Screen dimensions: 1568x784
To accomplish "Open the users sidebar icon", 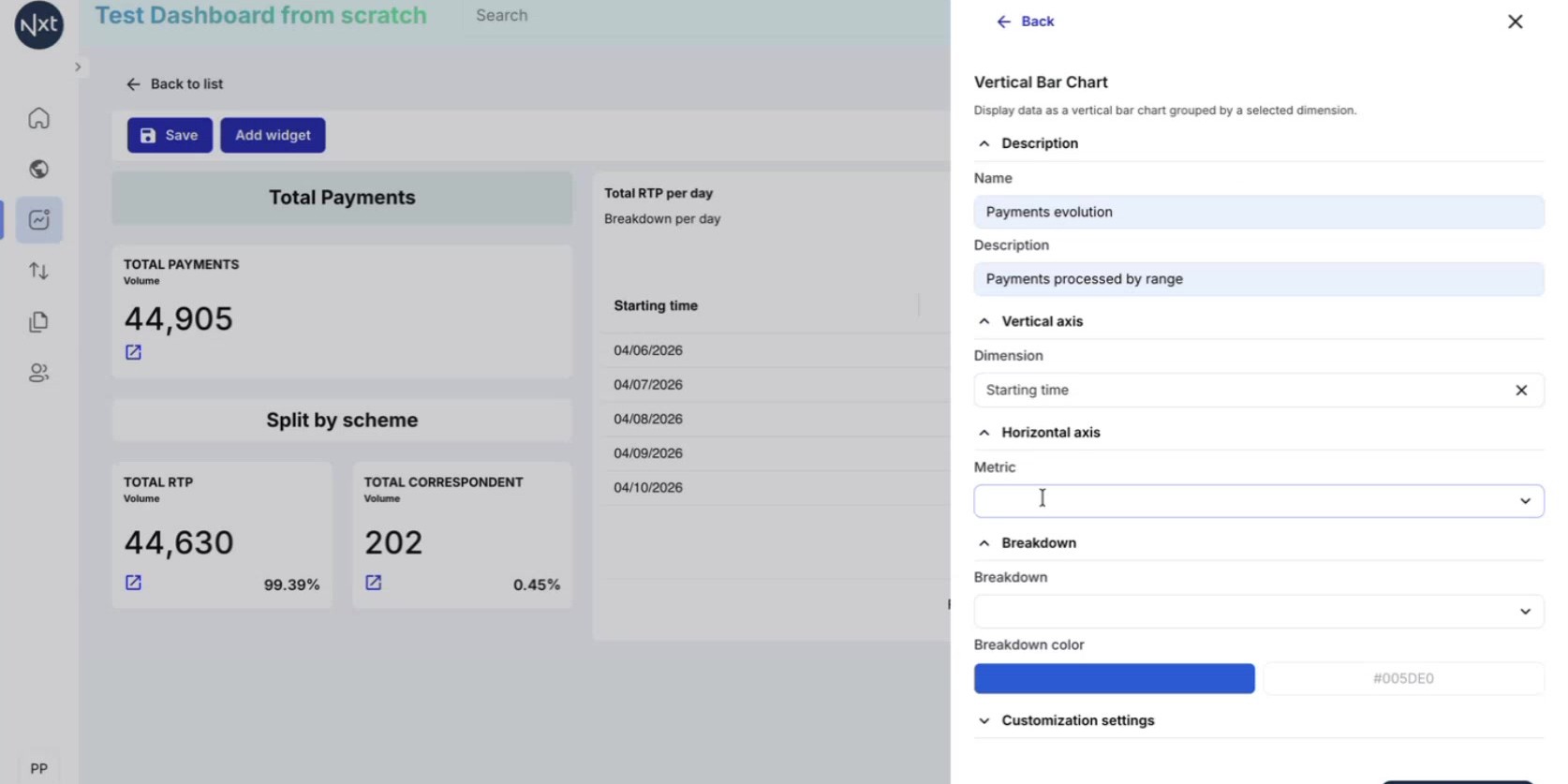I will (38, 373).
